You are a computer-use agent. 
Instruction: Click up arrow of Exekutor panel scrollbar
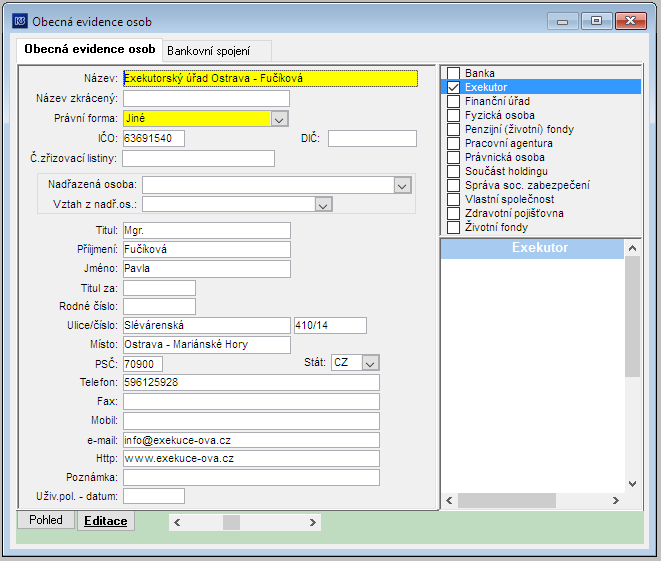(632, 248)
